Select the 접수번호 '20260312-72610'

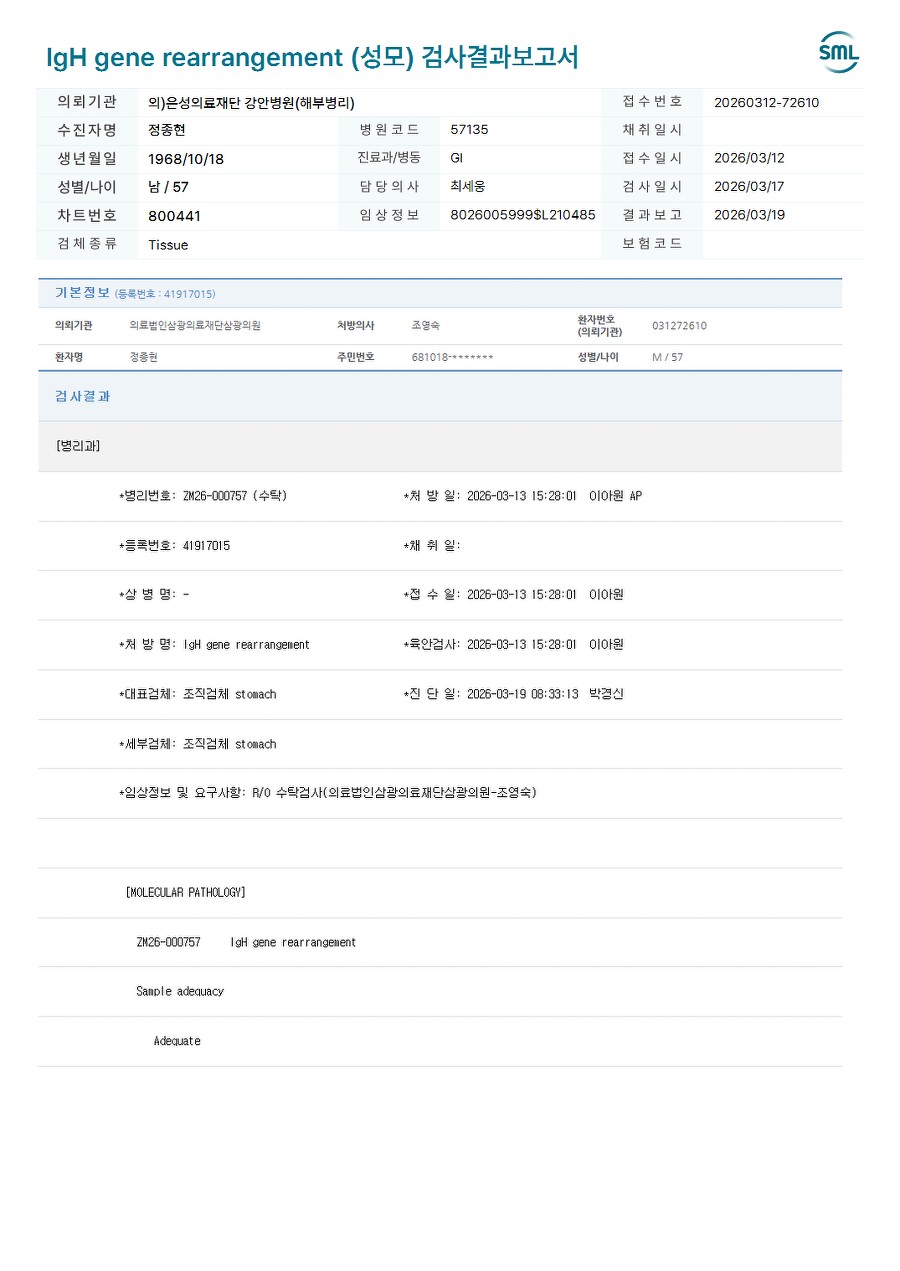point(767,102)
